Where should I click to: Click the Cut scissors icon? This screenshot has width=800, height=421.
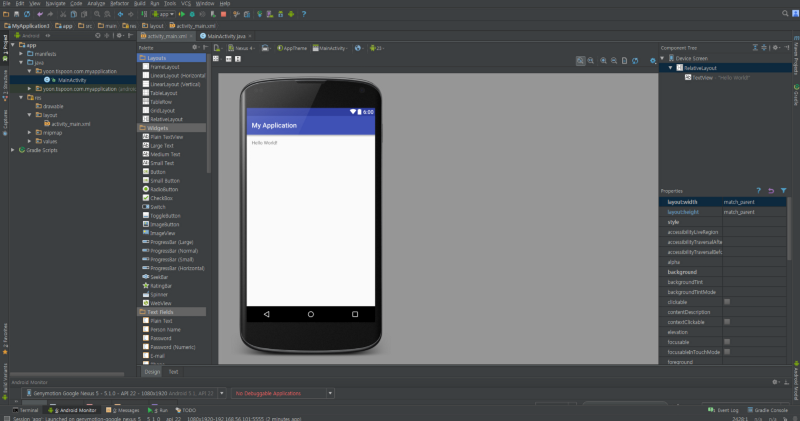tap(63, 14)
